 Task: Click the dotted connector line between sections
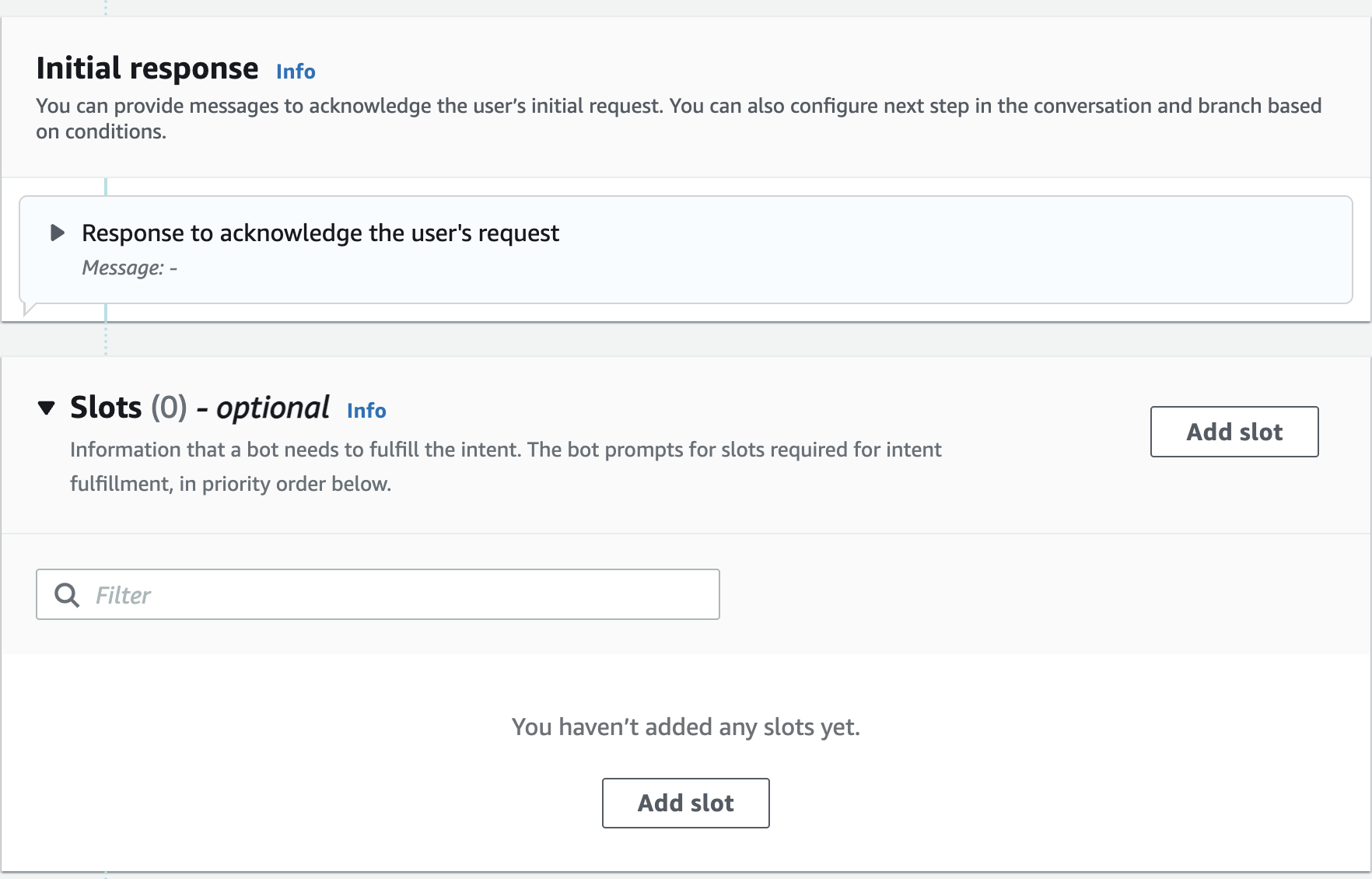(106, 340)
